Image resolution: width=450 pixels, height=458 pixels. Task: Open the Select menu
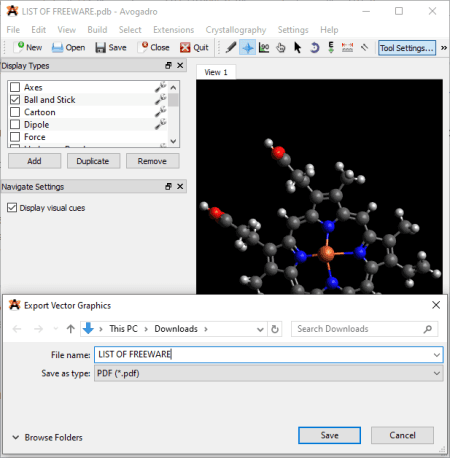[x=130, y=30]
